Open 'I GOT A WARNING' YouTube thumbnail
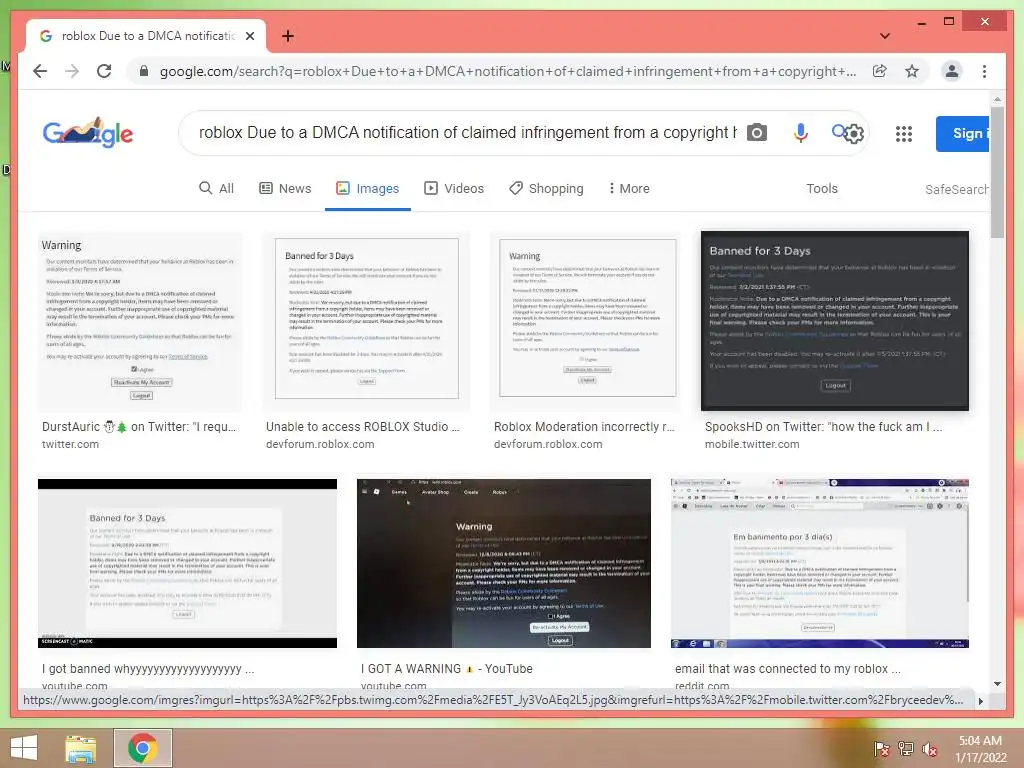The width and height of the screenshot is (1024, 768). [504, 563]
